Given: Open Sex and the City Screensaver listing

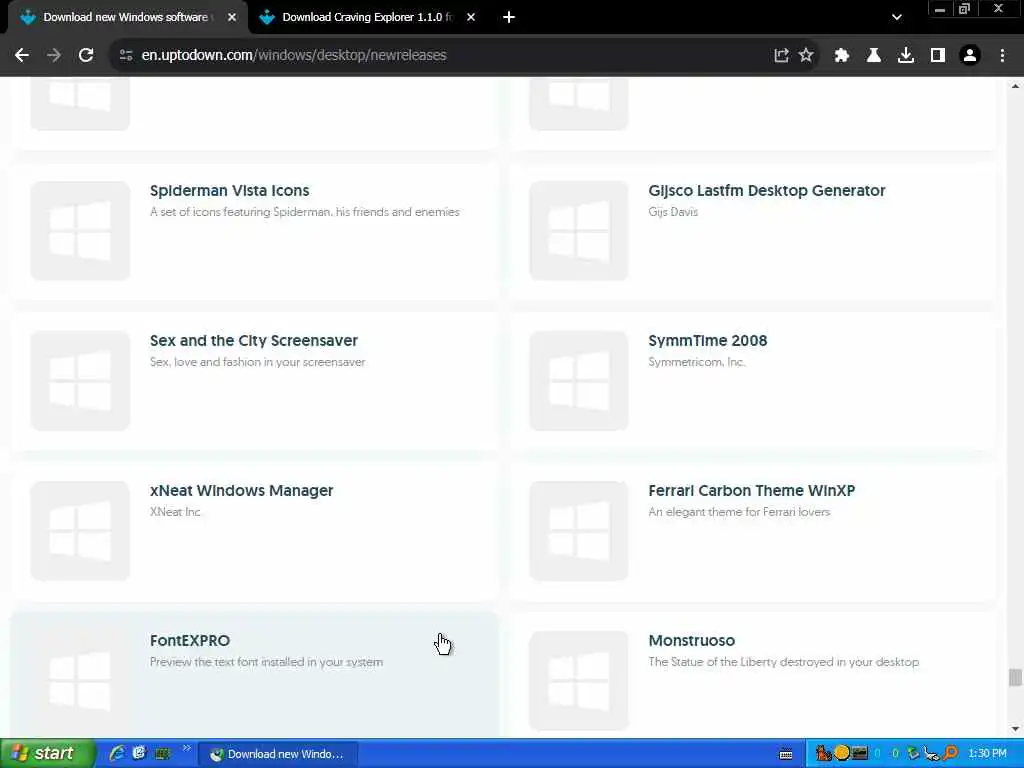Looking at the screenshot, I should tap(254, 341).
